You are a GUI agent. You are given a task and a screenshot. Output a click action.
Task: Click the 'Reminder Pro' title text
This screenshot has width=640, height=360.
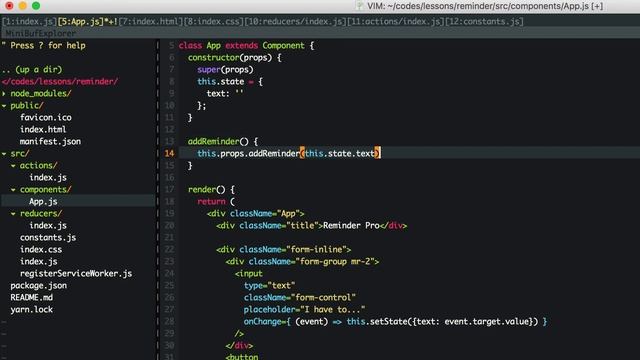point(351,226)
